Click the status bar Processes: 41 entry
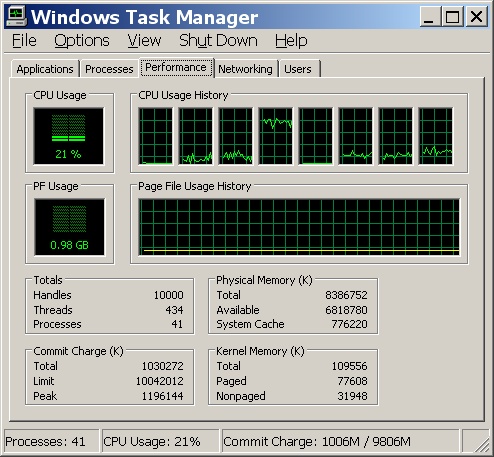The height and width of the screenshot is (457, 494). click(51, 442)
